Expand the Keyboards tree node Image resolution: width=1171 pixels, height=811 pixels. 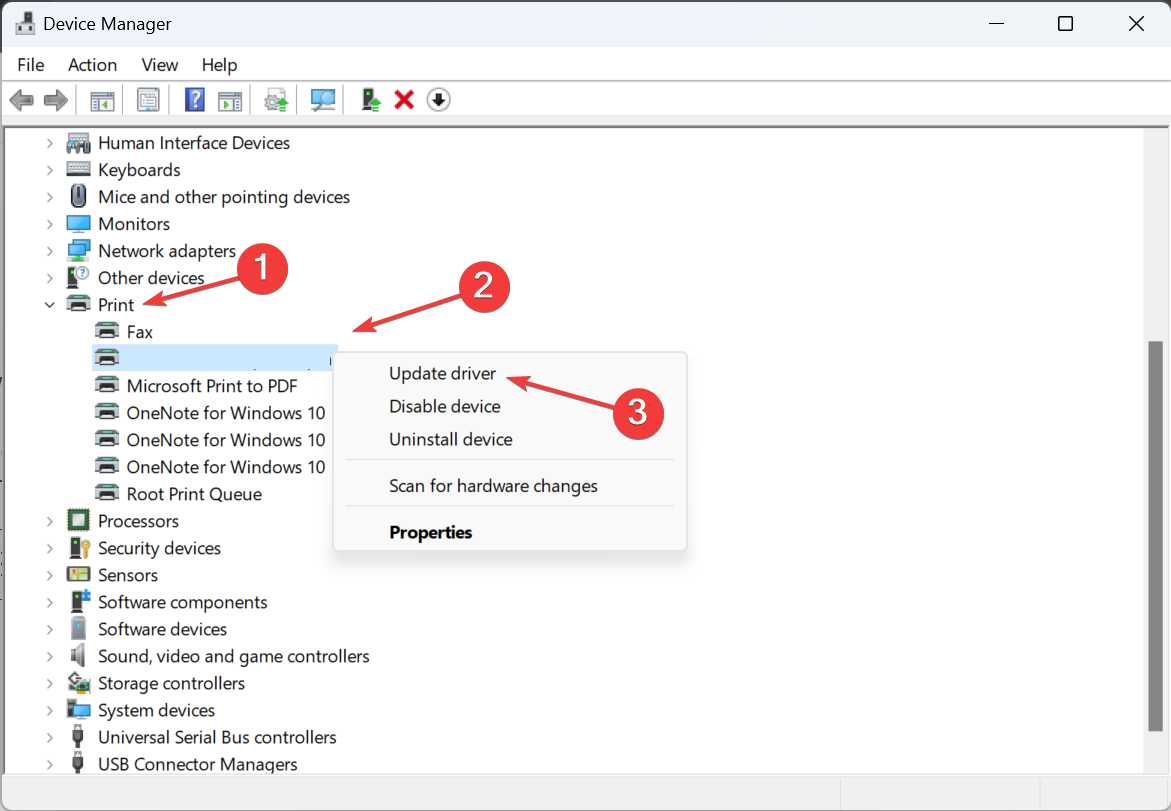[x=50, y=170]
